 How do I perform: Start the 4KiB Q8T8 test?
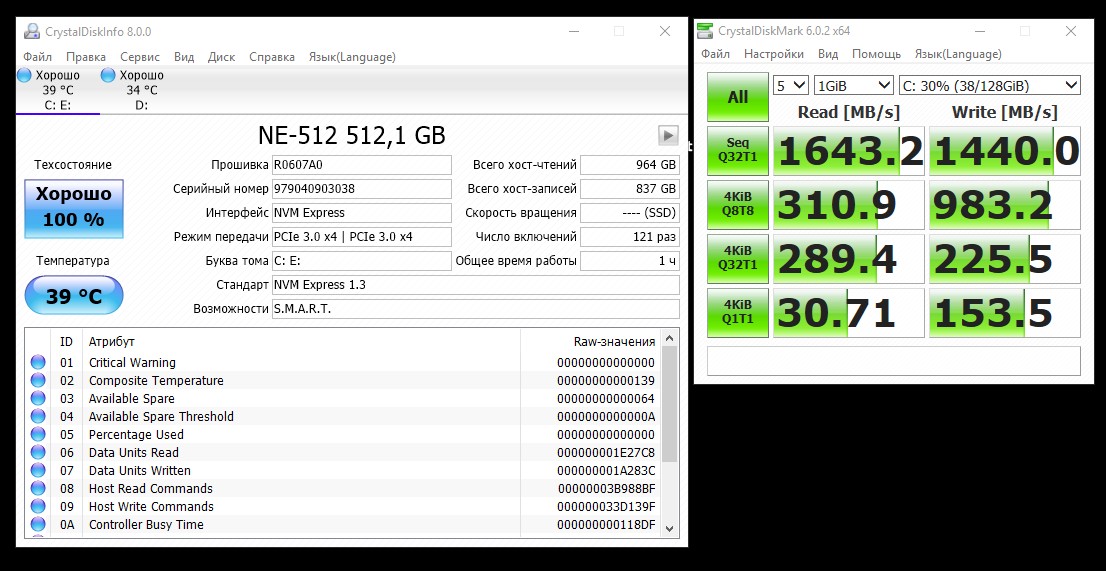tap(738, 205)
